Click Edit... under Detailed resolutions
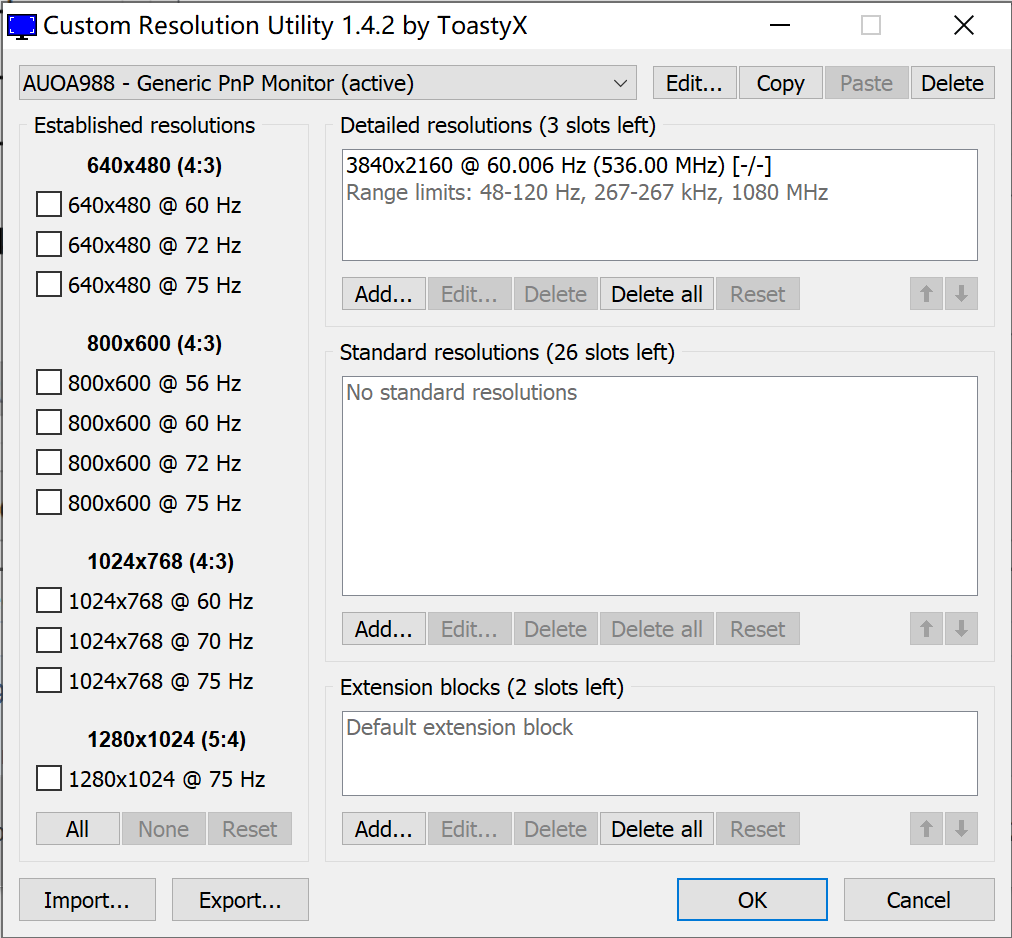Image resolution: width=1012 pixels, height=938 pixels. [x=470, y=294]
